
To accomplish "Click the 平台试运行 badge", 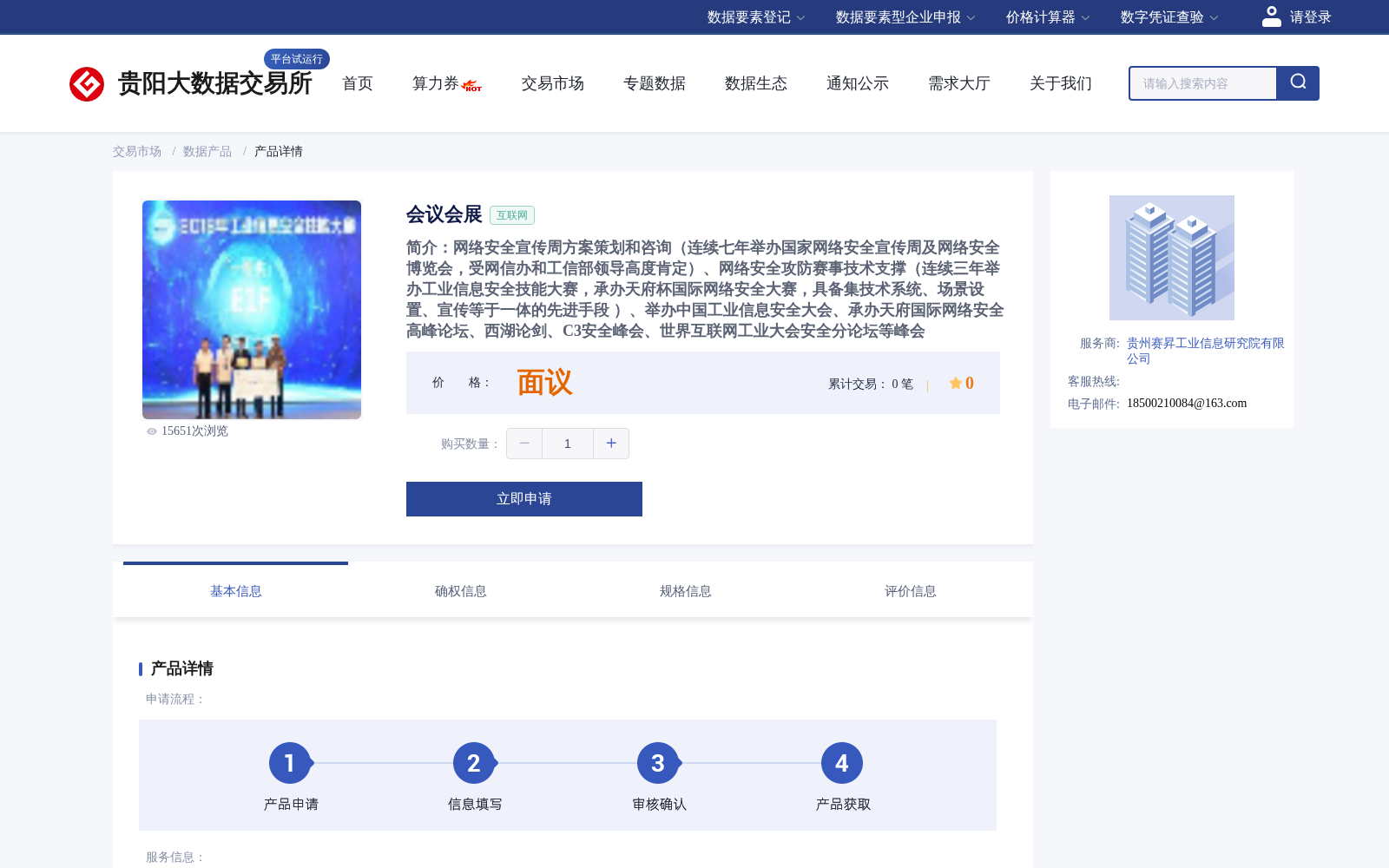I will (x=297, y=59).
